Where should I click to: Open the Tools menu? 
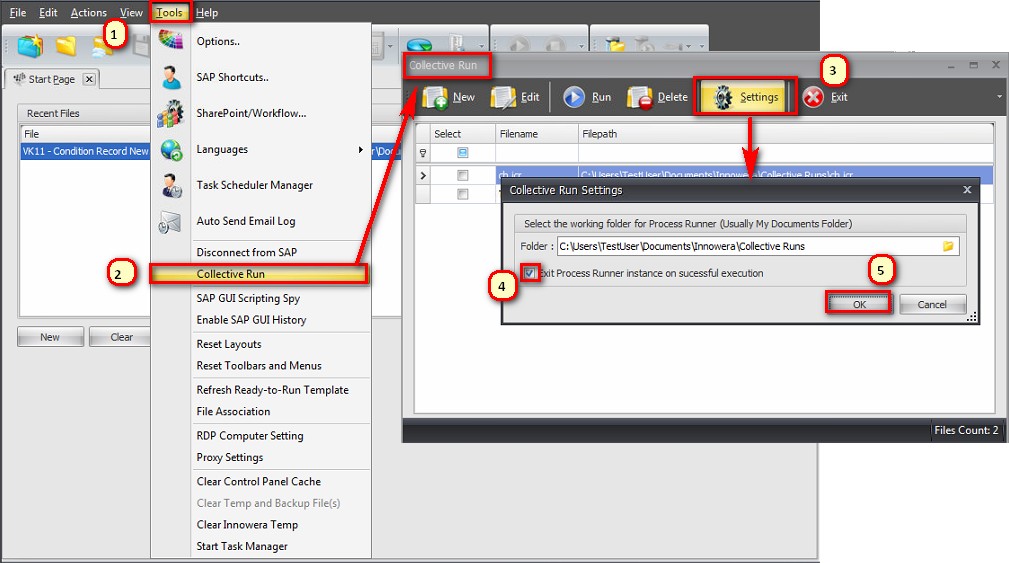pyautogui.click(x=169, y=13)
